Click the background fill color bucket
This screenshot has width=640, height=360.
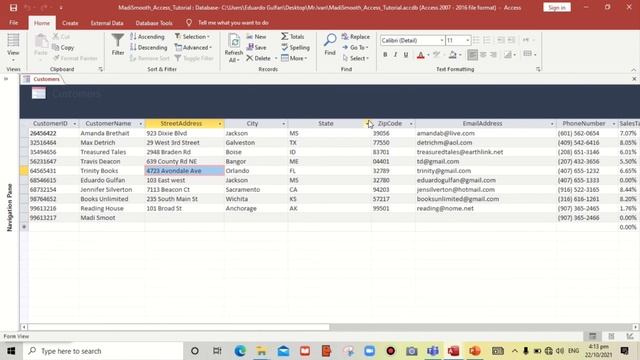click(x=452, y=55)
